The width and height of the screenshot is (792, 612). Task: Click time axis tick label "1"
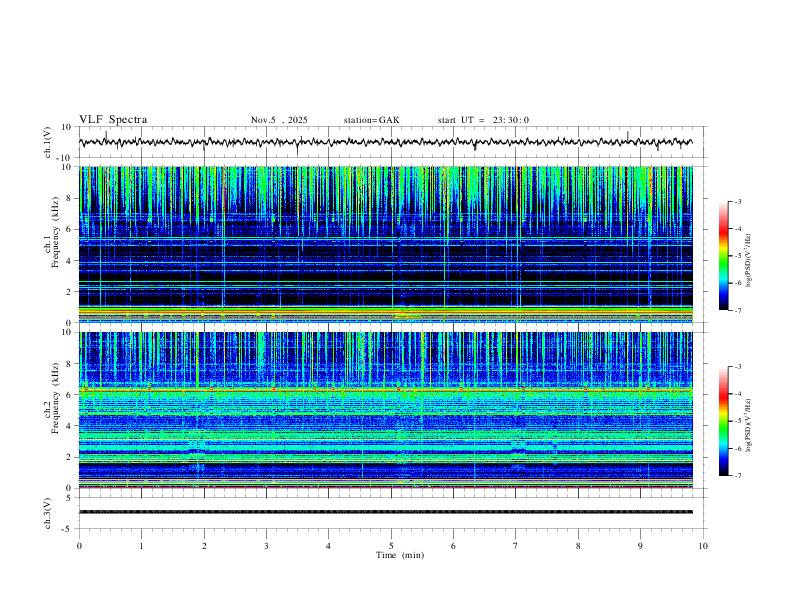pos(141,546)
